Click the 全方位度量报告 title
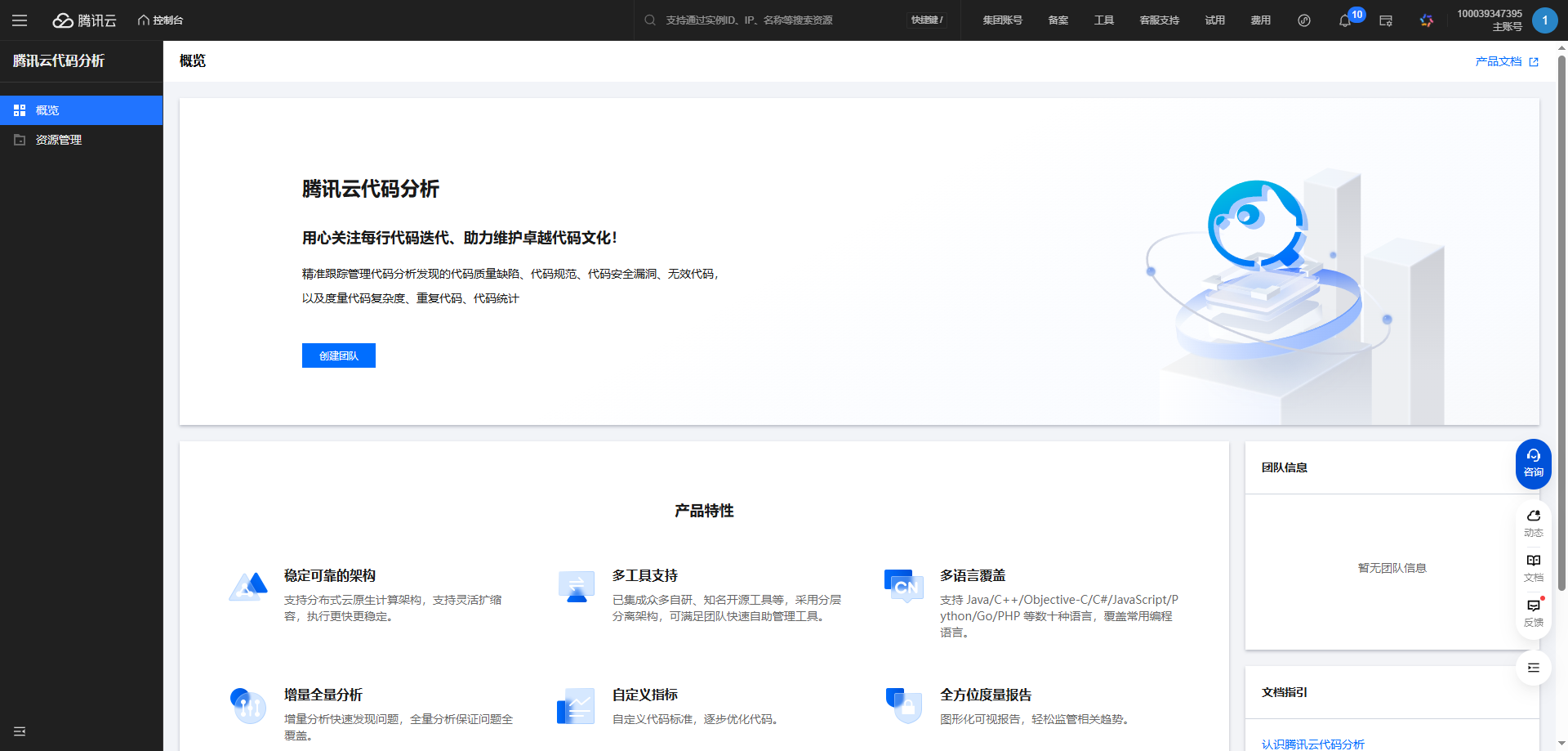This screenshot has width=1568, height=751. [986, 695]
